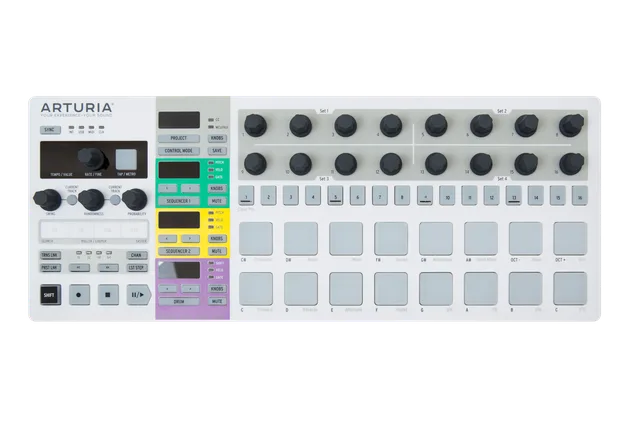Turn the TEMPO / VALUE knob

[92, 158]
